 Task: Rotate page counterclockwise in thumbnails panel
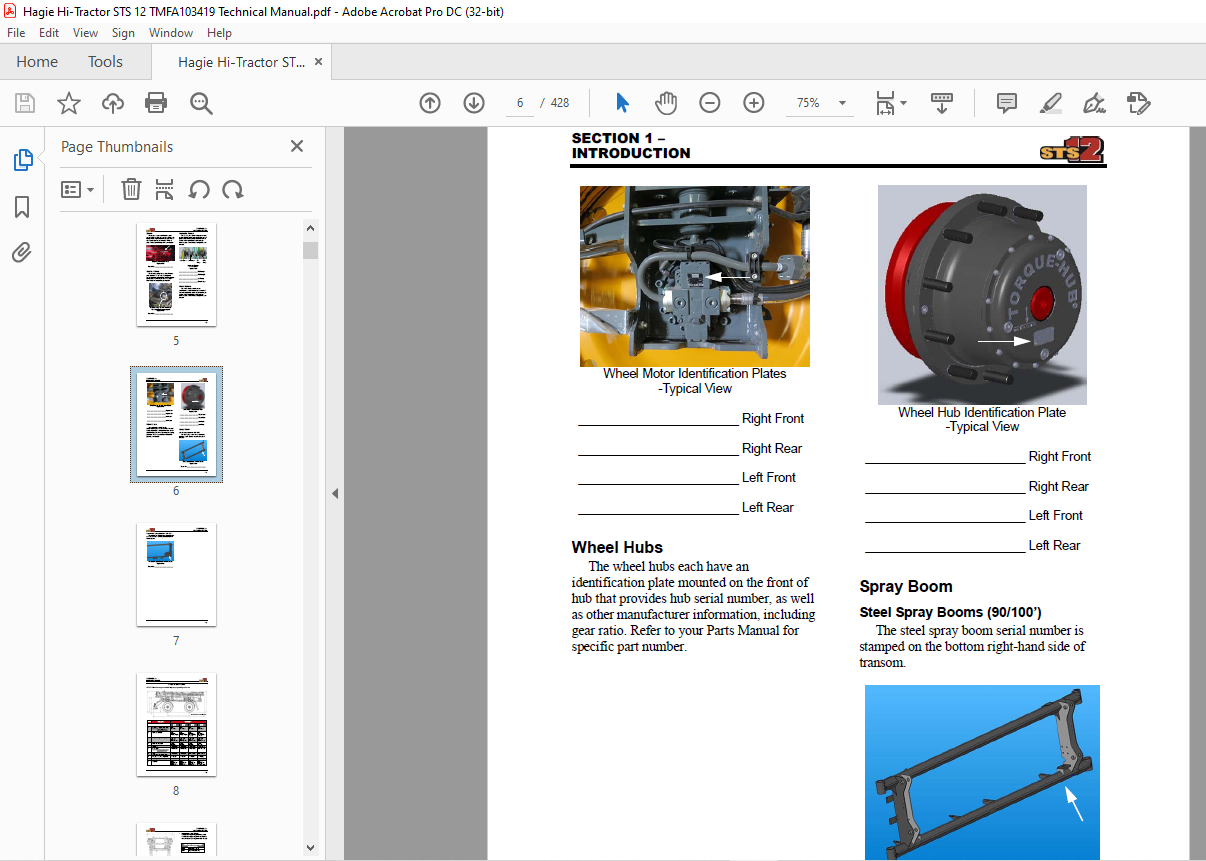coord(199,189)
